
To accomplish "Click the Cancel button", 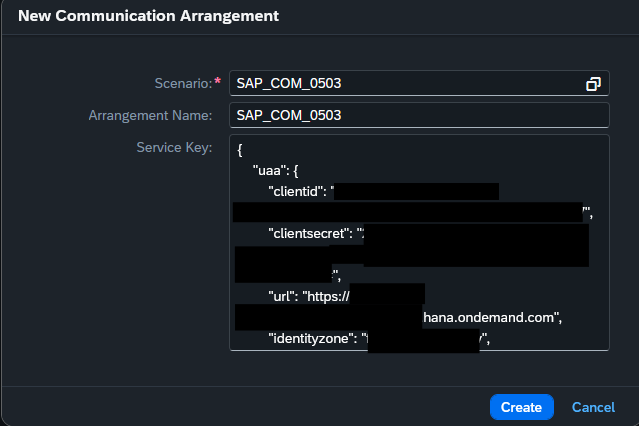I will [x=593, y=407].
